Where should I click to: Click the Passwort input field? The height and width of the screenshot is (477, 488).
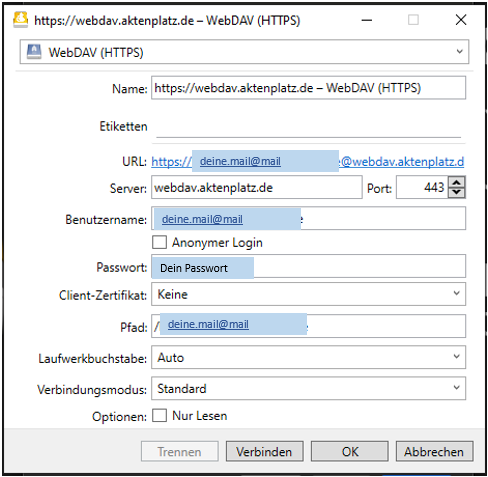[308, 266]
